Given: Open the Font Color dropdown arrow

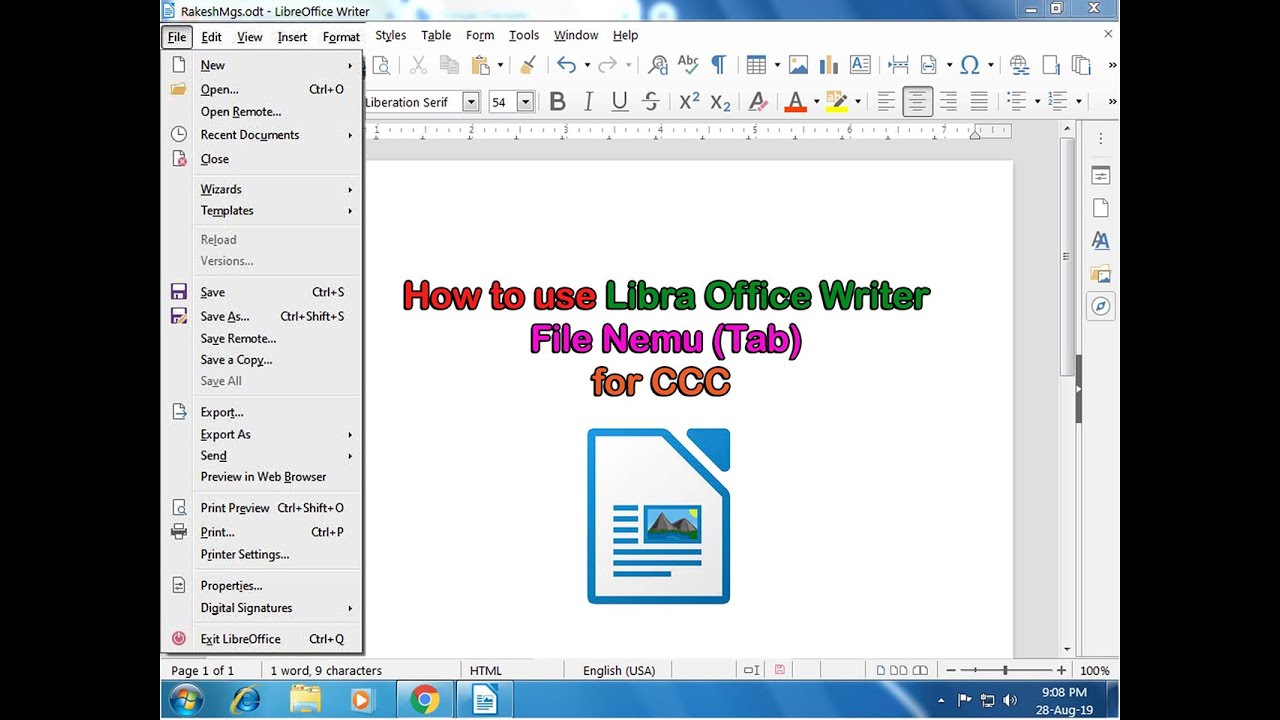Looking at the screenshot, I should pos(815,101).
